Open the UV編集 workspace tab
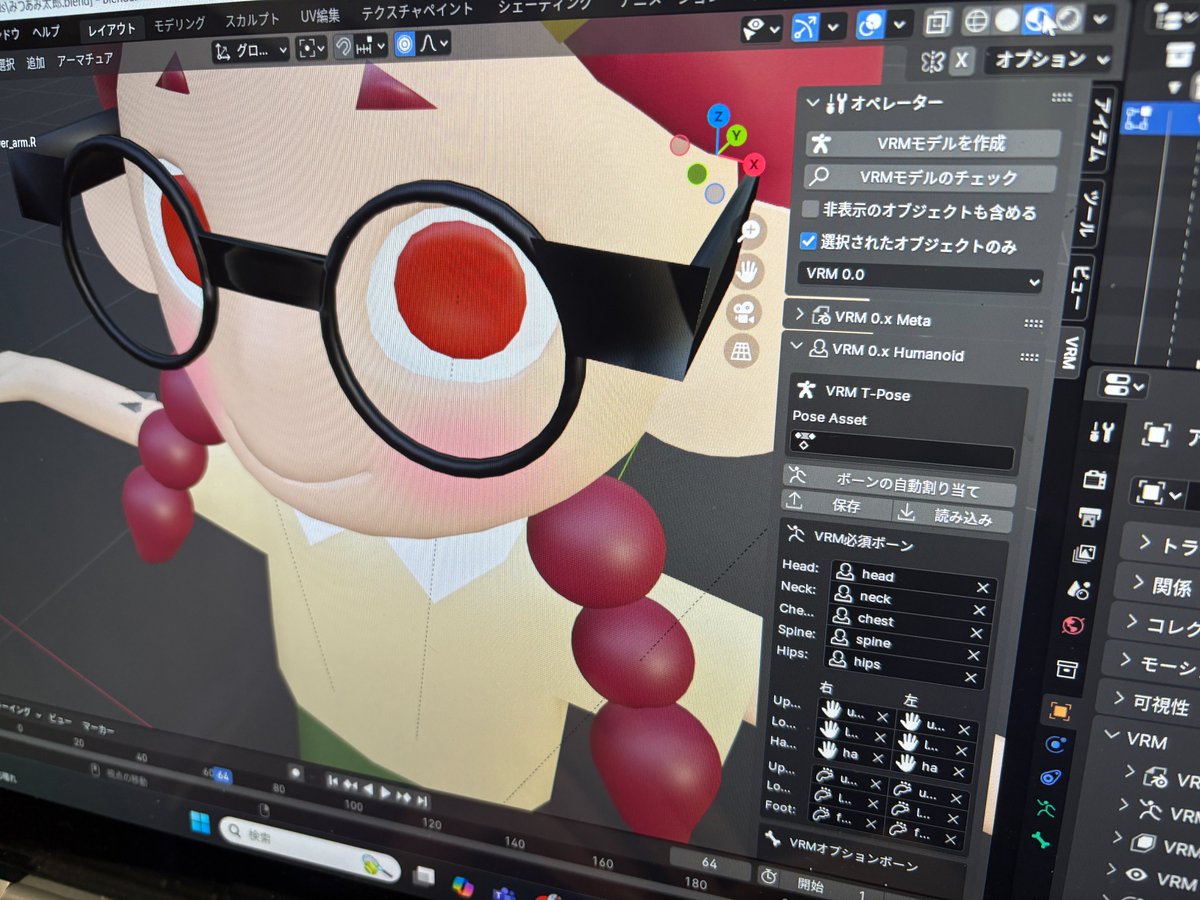 (x=320, y=15)
